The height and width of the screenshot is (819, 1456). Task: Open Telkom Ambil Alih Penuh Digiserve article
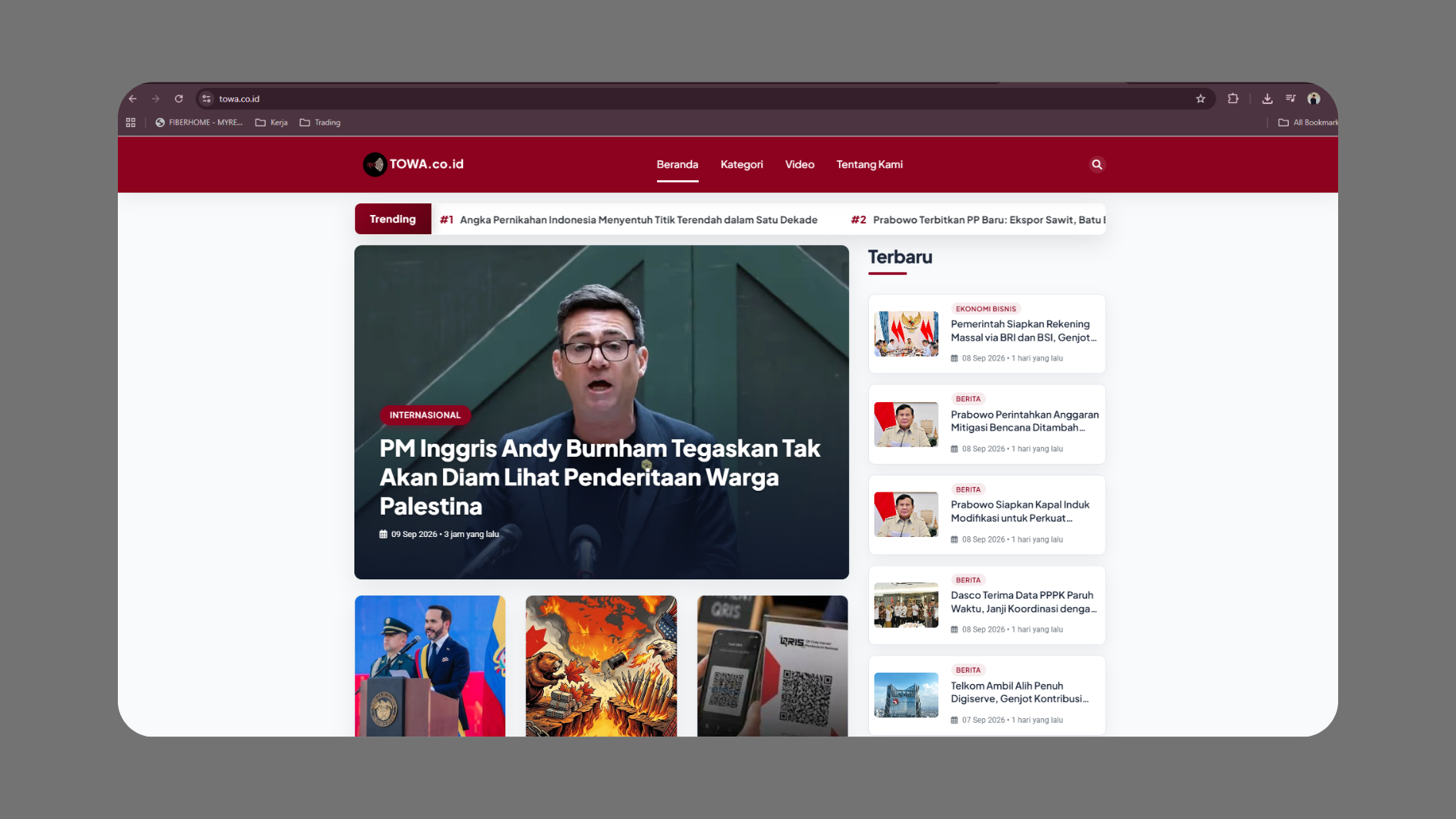click(x=1019, y=692)
